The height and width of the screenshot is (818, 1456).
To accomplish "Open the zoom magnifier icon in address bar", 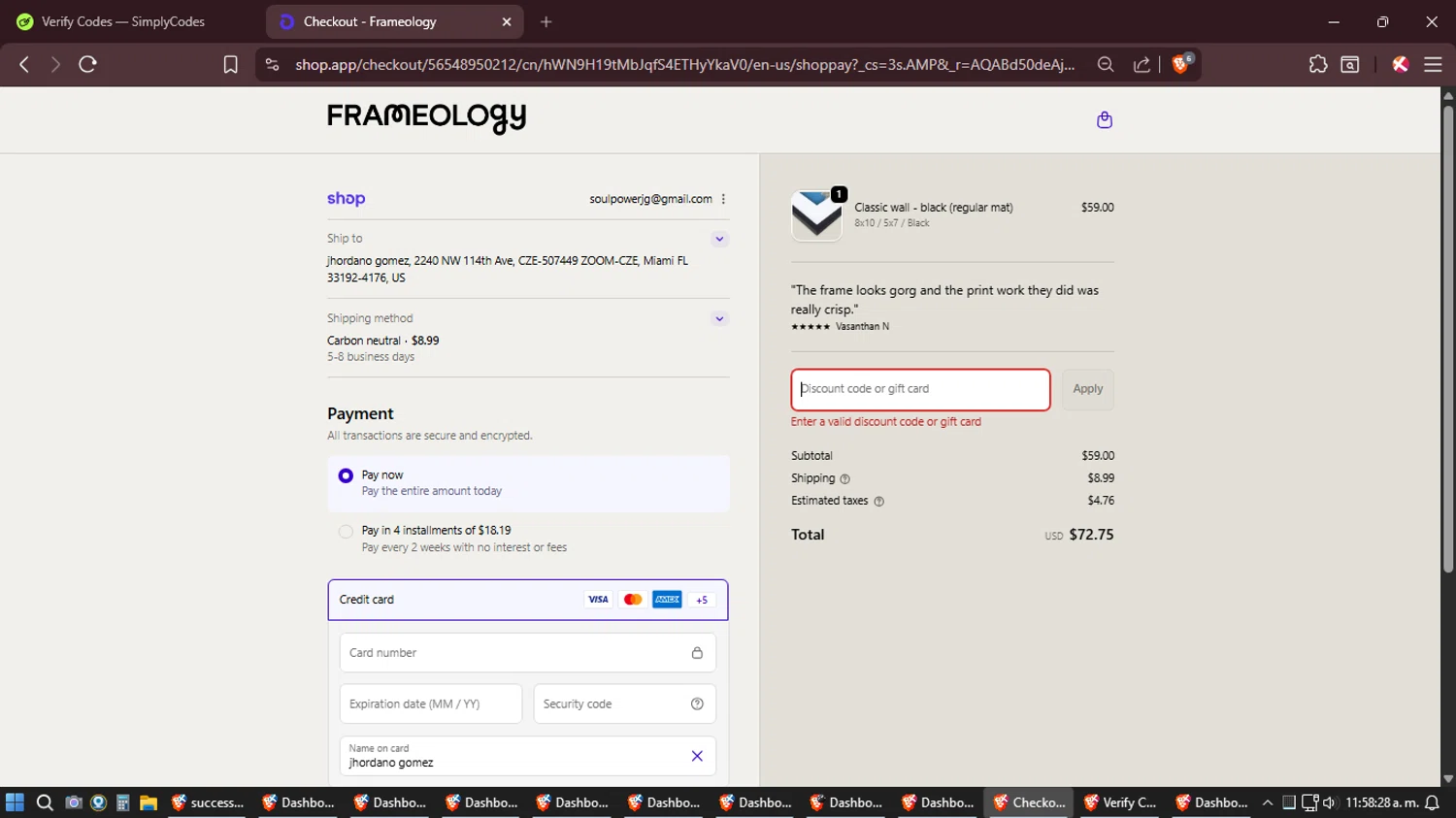I will [1105, 64].
